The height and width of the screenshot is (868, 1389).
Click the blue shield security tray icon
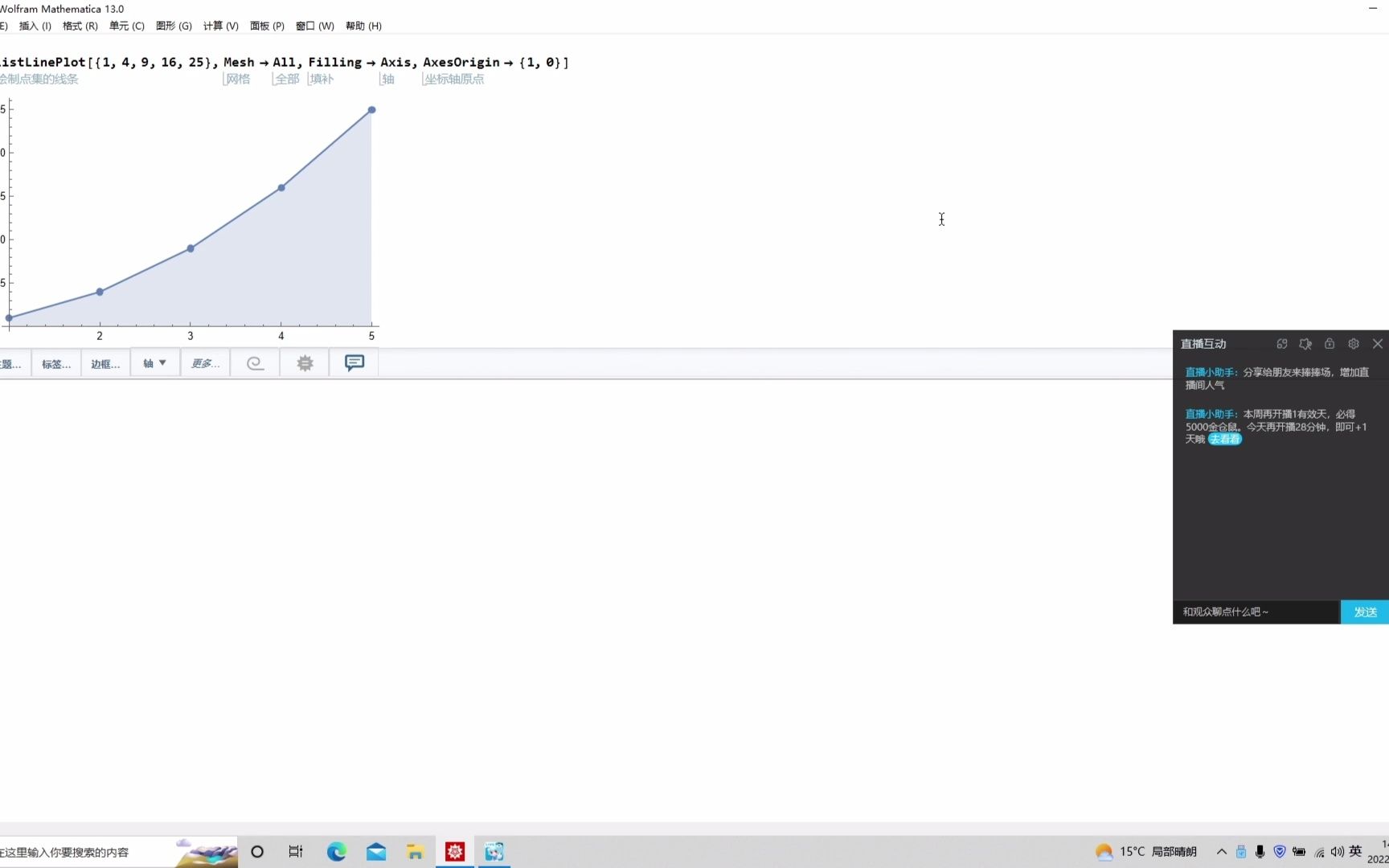pyautogui.click(x=1280, y=852)
